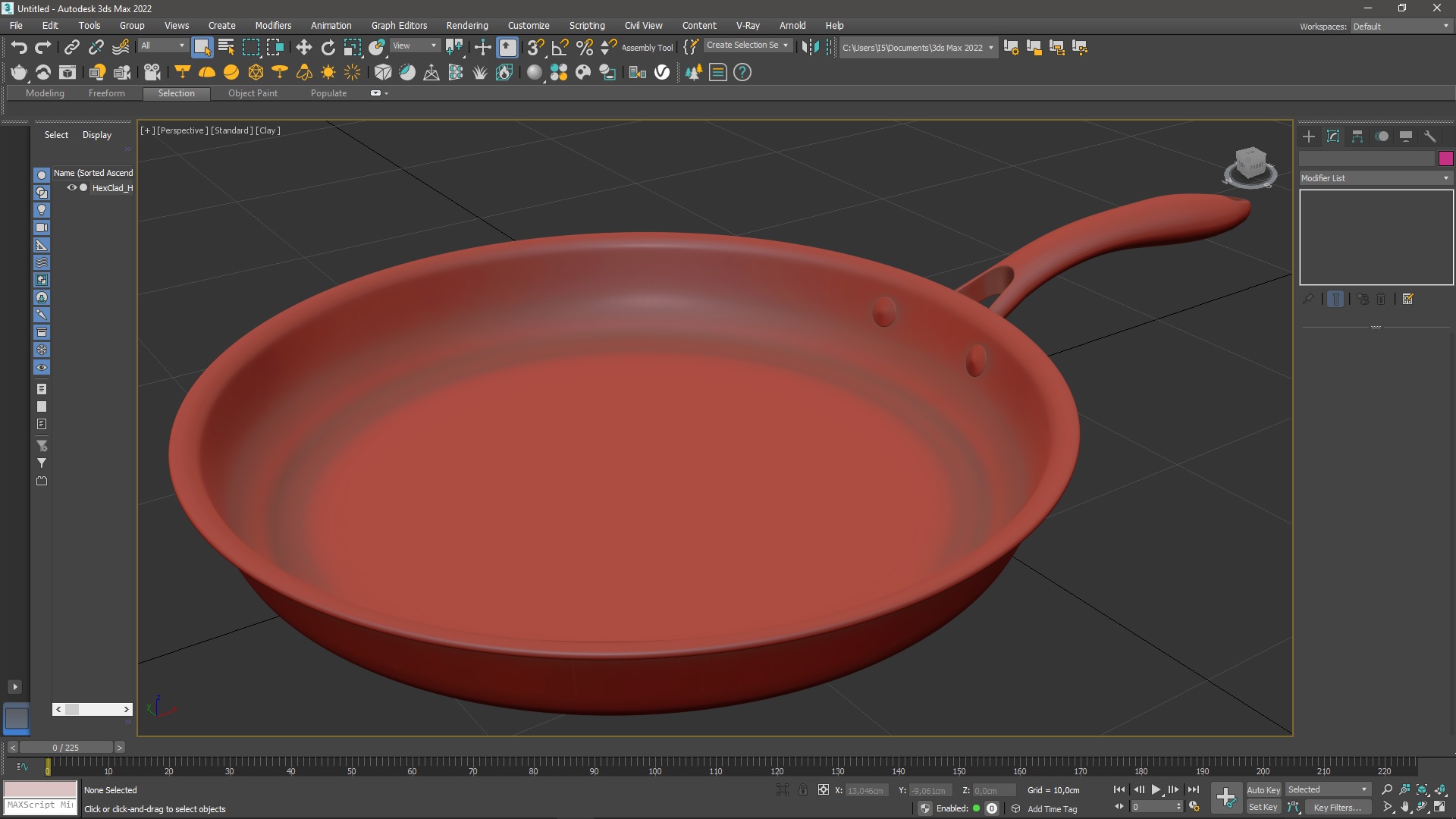Switch to the Object Paint ribbon tab
The width and height of the screenshot is (1456, 819).
[x=253, y=93]
